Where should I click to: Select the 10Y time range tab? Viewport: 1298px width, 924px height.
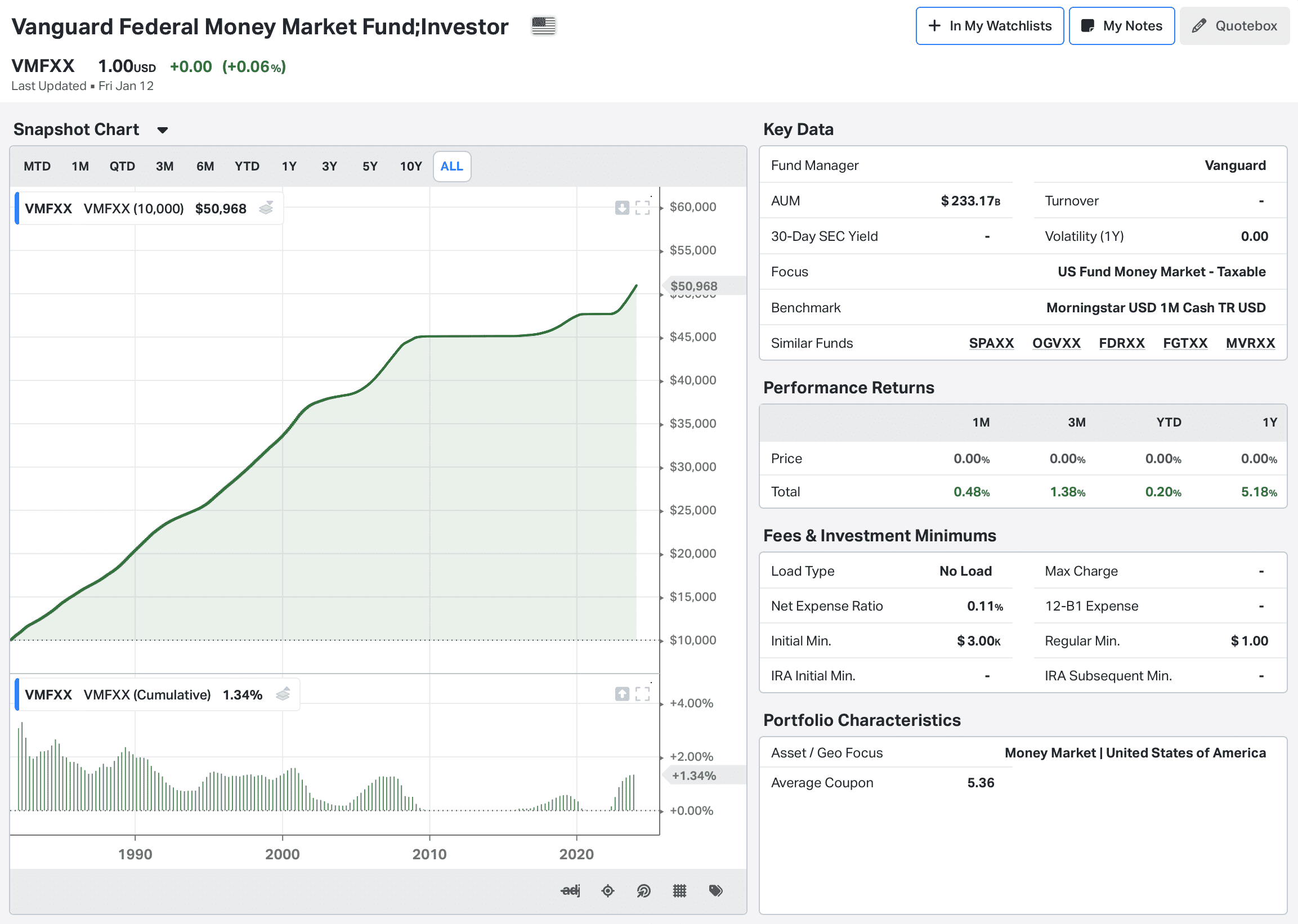(x=410, y=166)
